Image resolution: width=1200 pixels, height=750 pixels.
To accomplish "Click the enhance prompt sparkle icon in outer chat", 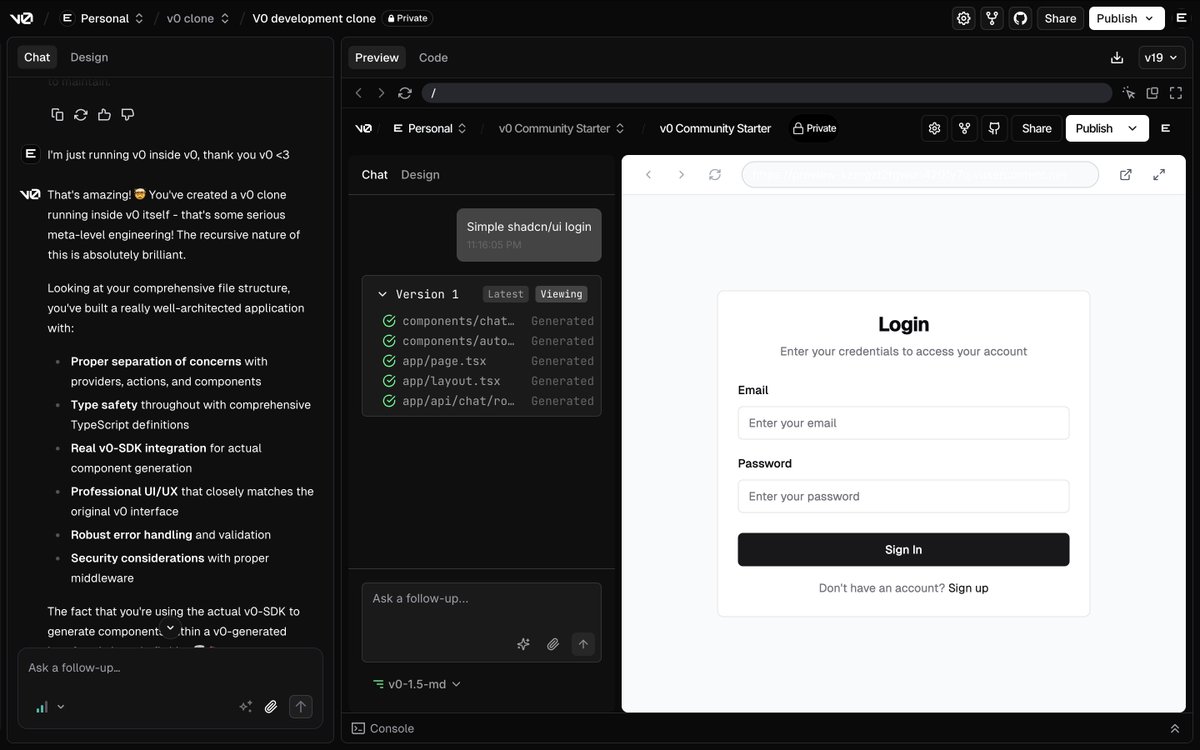I will click(245, 706).
